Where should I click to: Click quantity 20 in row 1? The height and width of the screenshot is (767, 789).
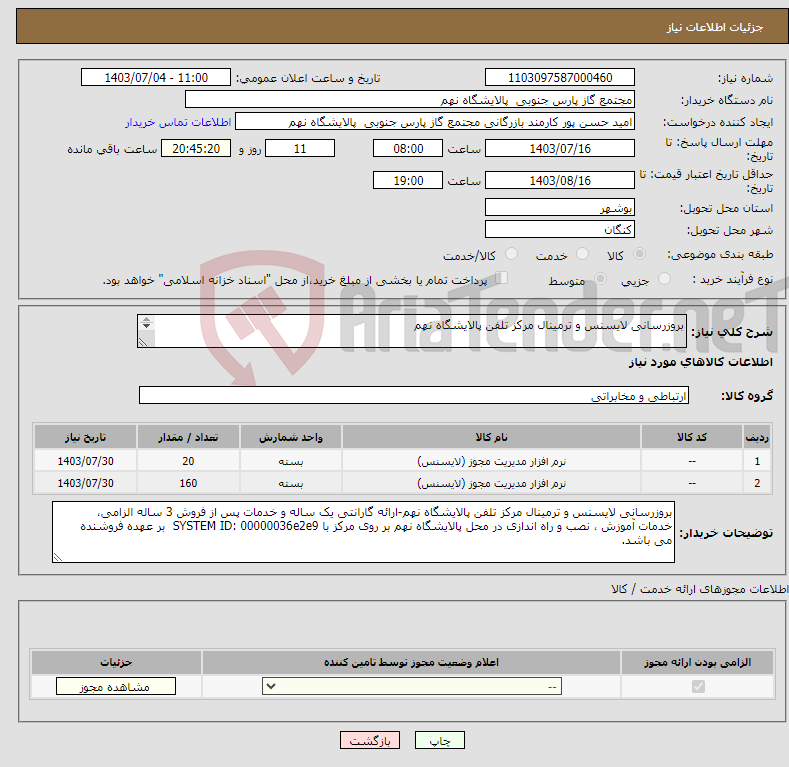pos(188,461)
